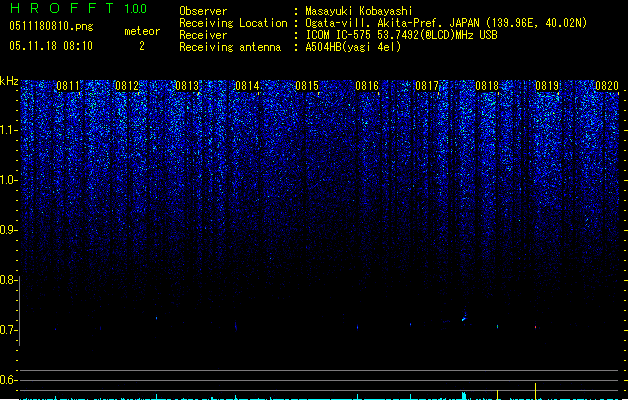Click the Observer field label
The width and height of the screenshot is (629, 400).
[203, 11]
